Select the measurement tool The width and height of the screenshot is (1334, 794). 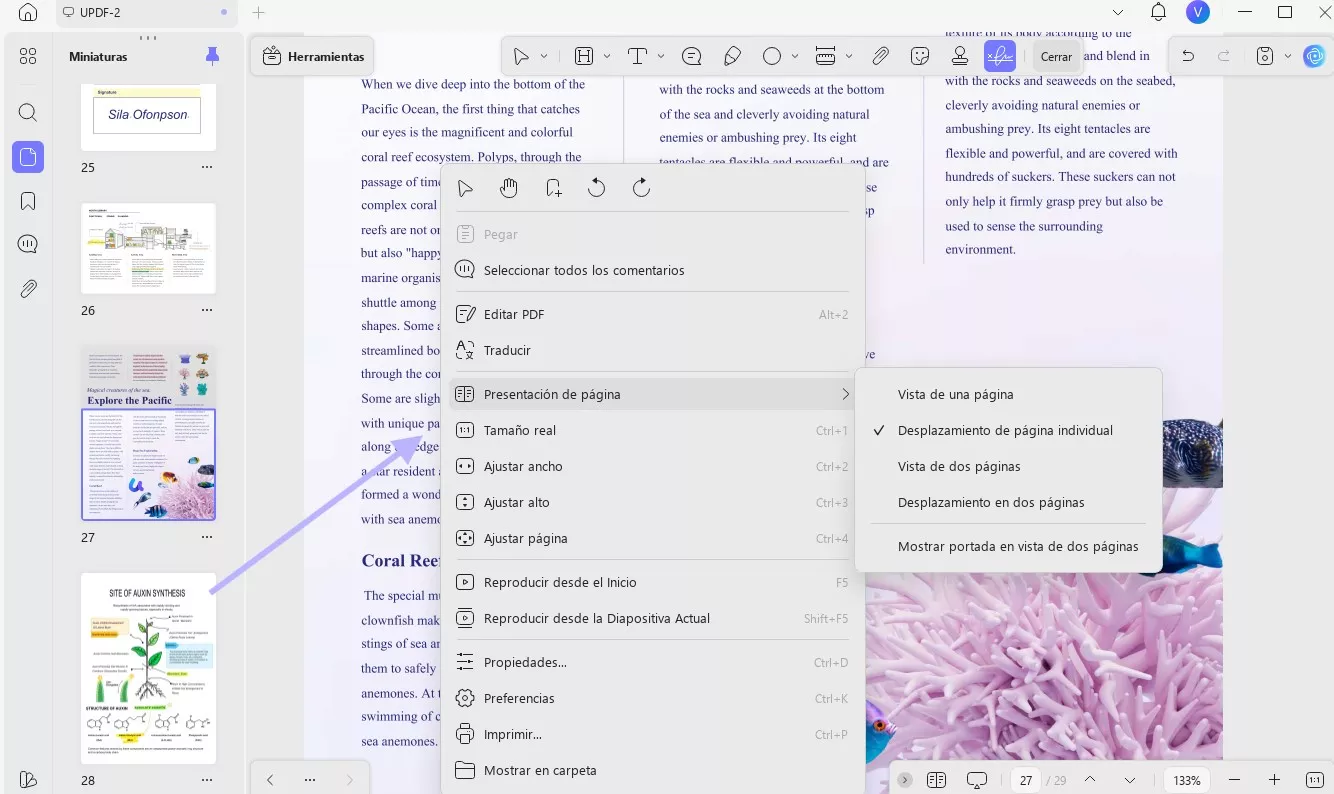[826, 56]
